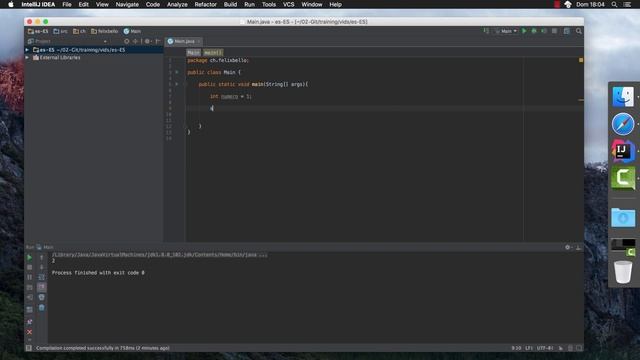
Task: Click the Restore Layout icon in the Run panel
Action: point(29,309)
